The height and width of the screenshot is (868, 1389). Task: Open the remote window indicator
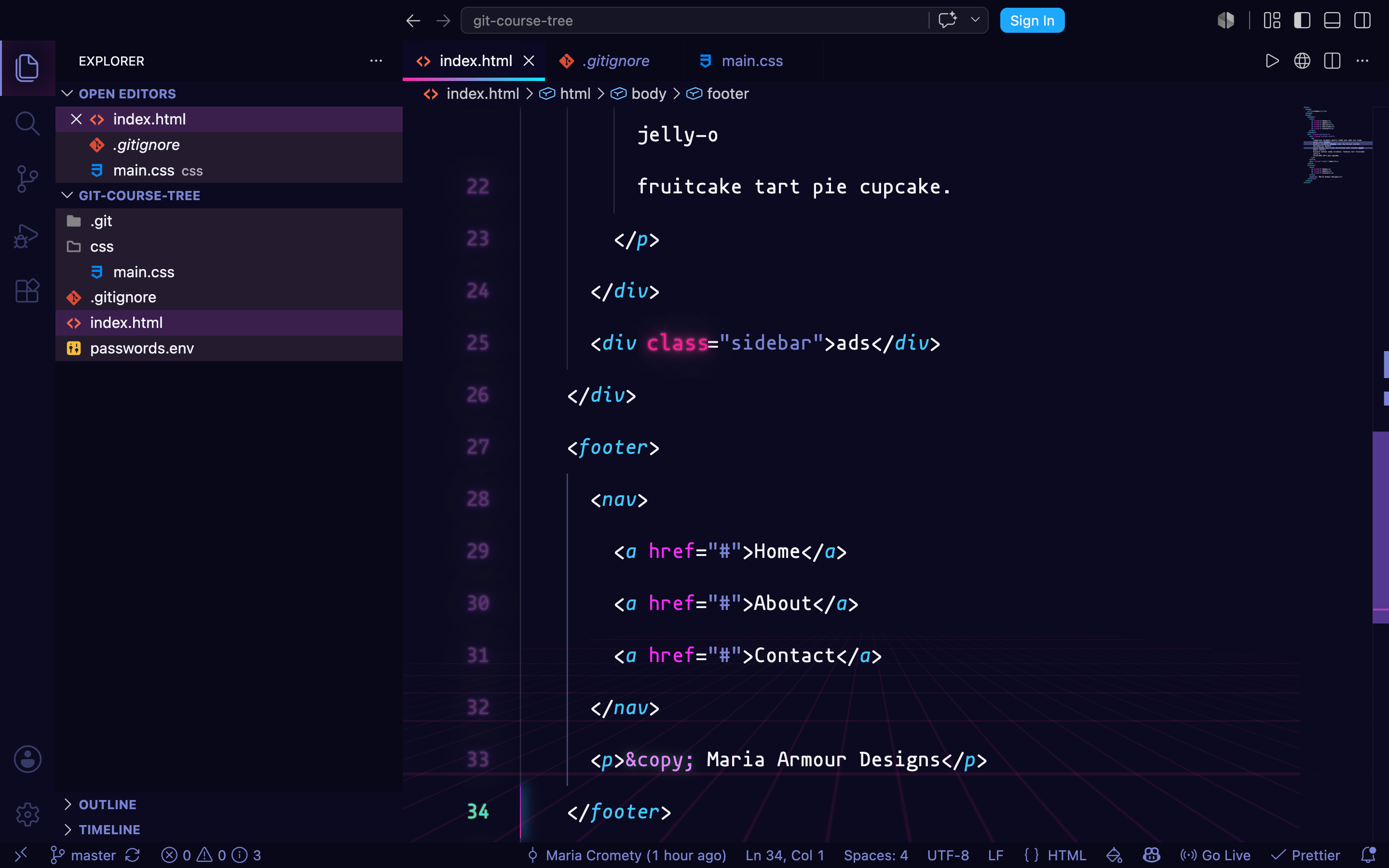click(x=21, y=855)
